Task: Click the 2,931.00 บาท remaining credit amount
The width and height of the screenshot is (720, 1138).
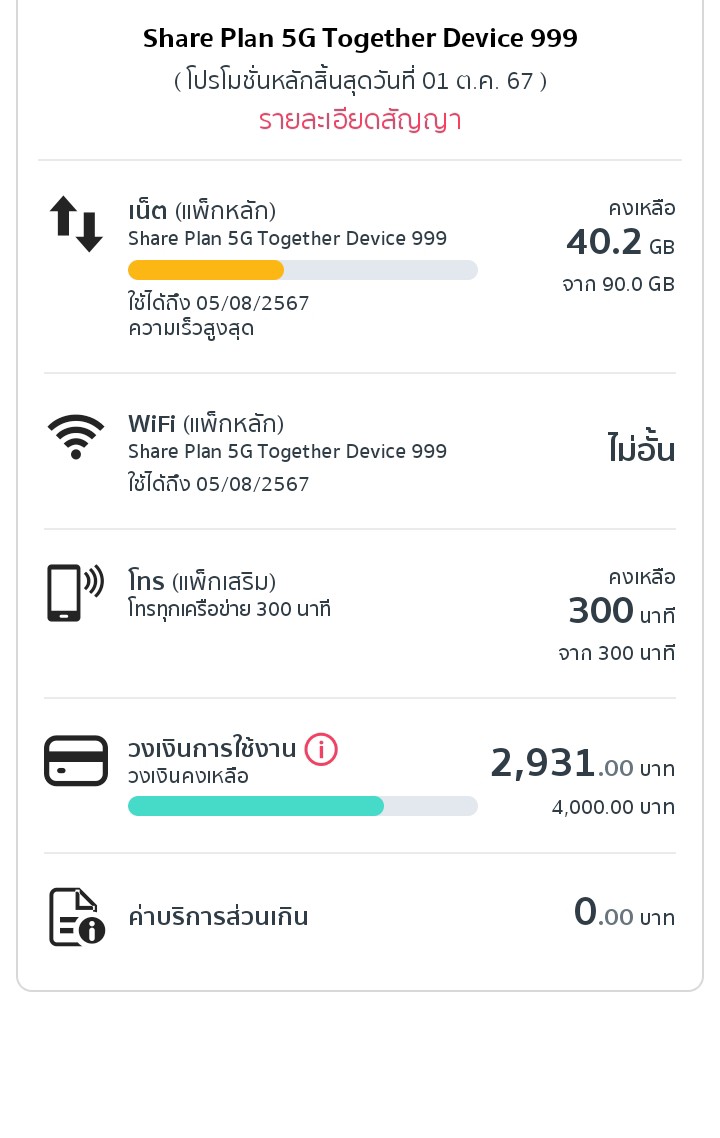Action: click(x=582, y=765)
